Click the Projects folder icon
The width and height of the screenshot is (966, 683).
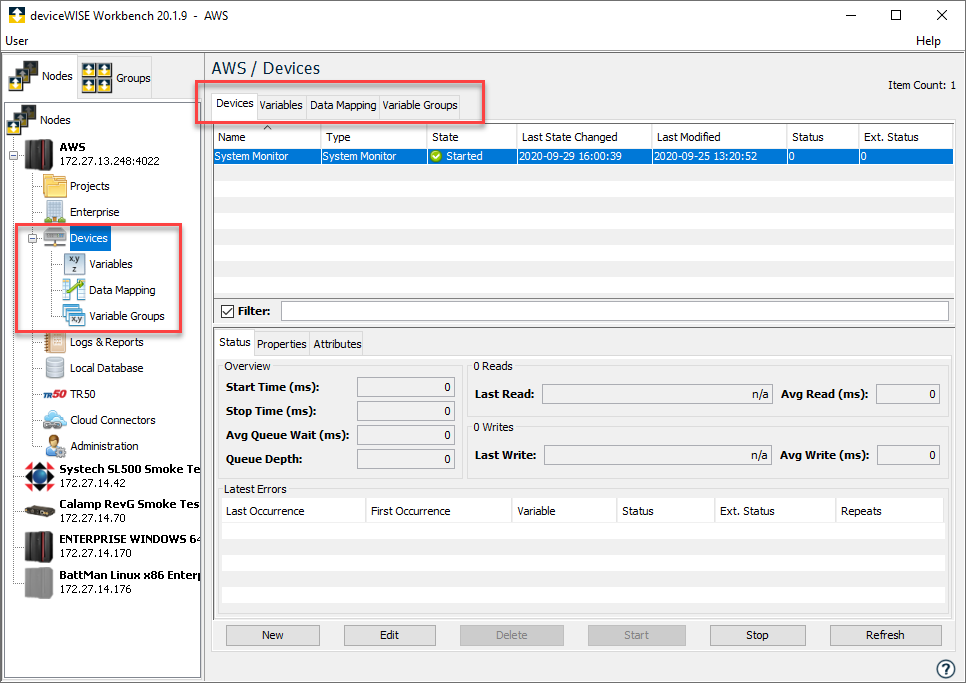[x=54, y=186]
